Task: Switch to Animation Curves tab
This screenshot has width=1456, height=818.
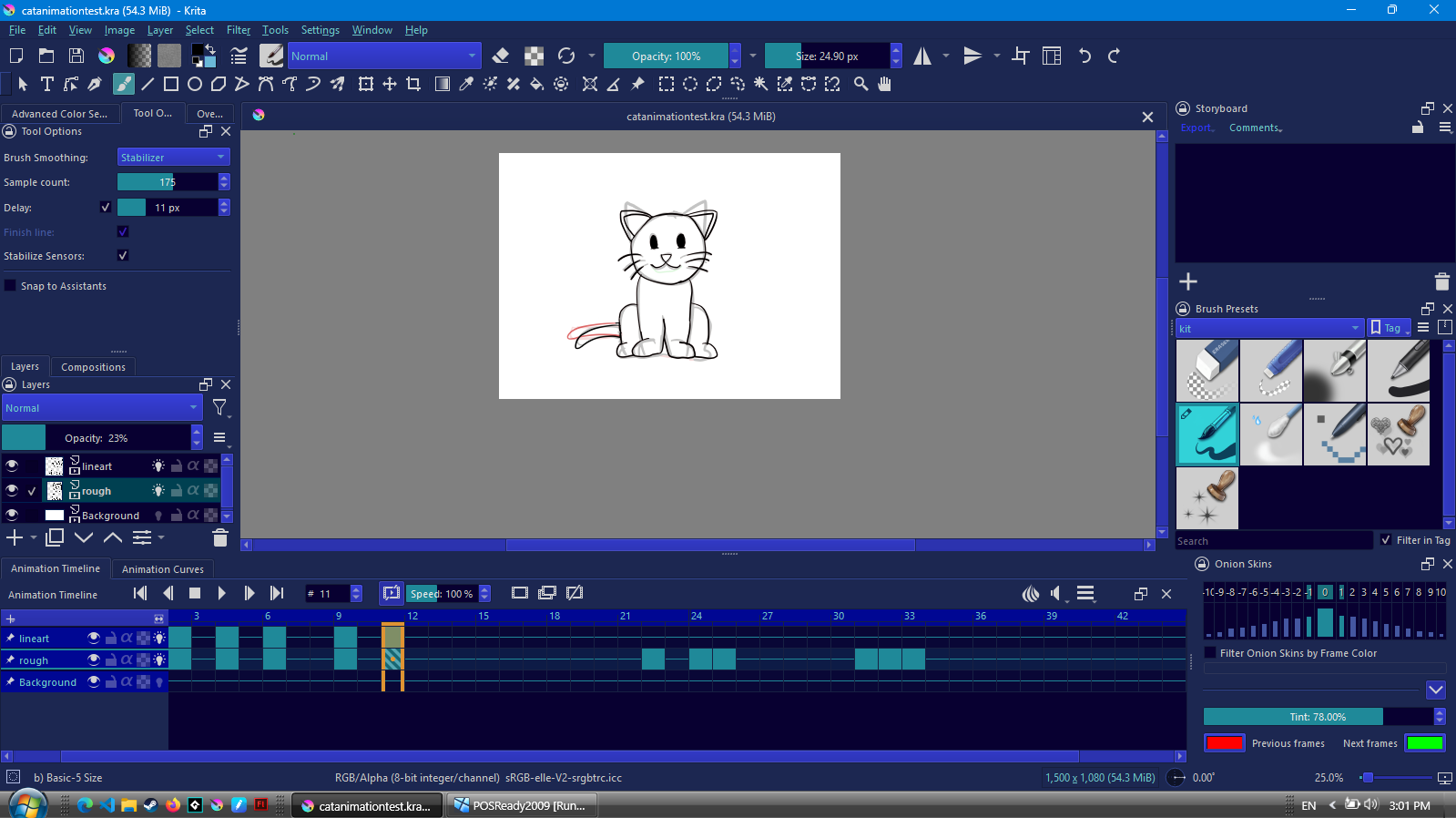Action: (x=163, y=569)
